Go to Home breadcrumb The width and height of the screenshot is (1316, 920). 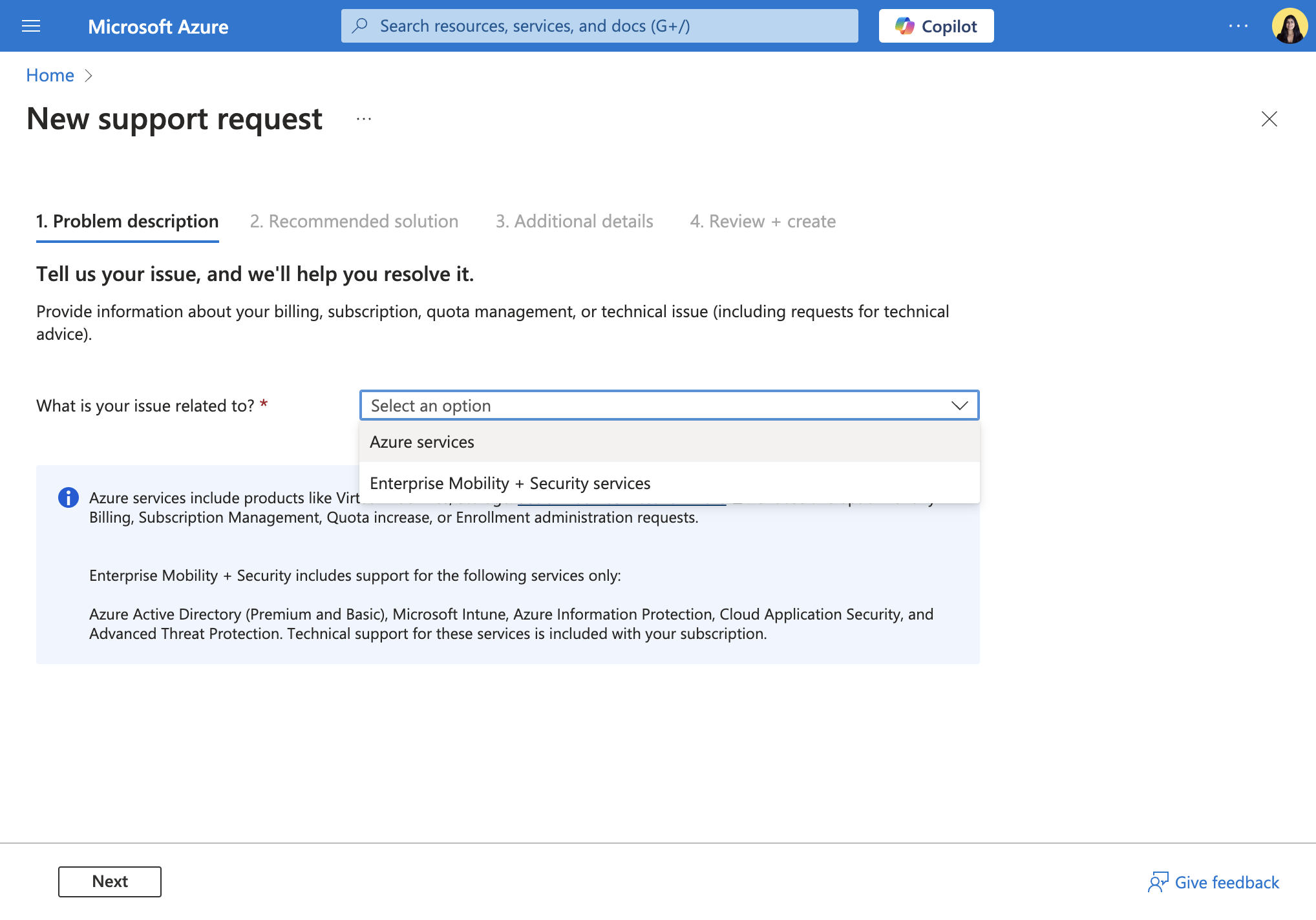(50, 76)
